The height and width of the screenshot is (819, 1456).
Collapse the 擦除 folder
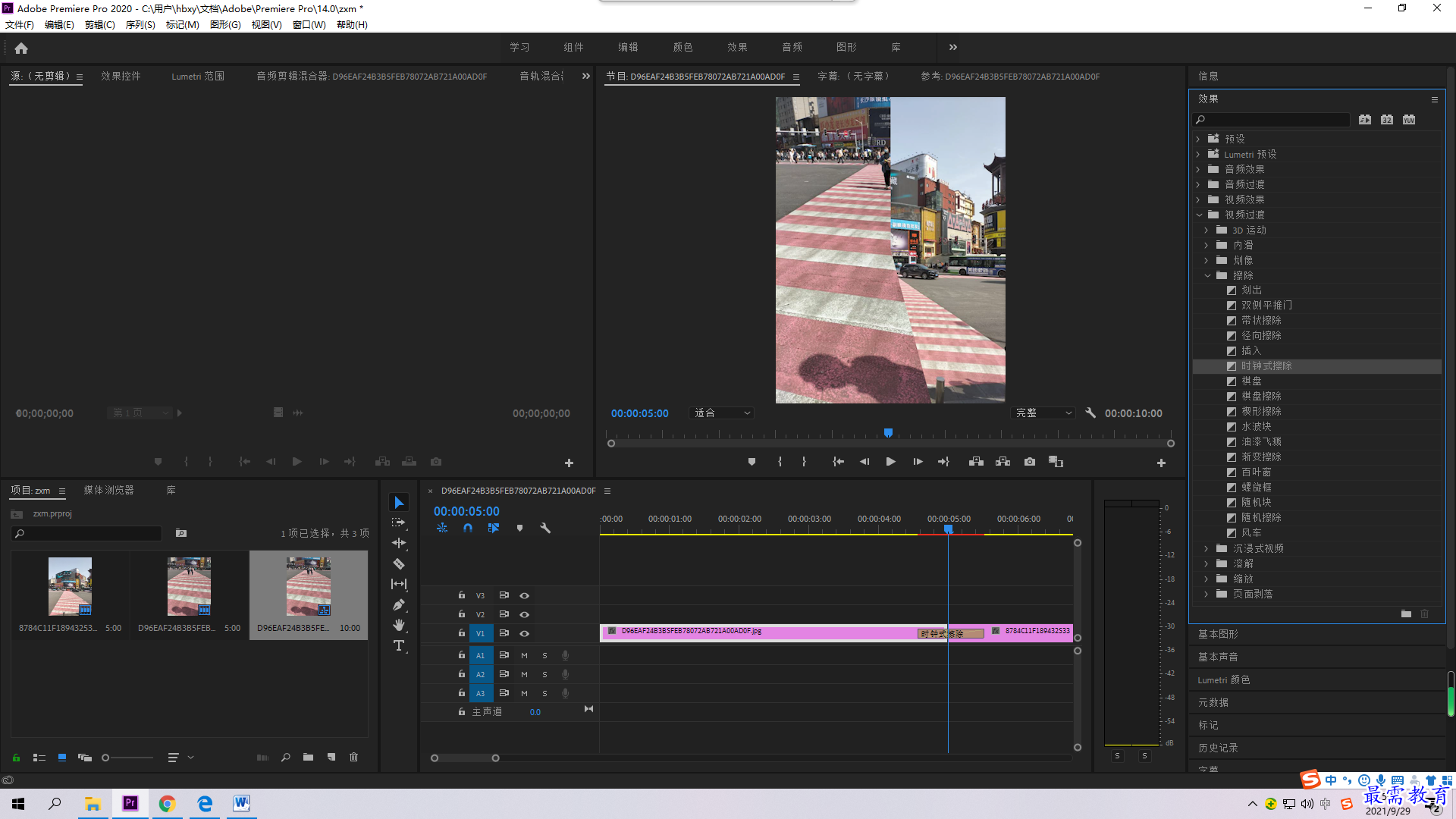(1207, 275)
